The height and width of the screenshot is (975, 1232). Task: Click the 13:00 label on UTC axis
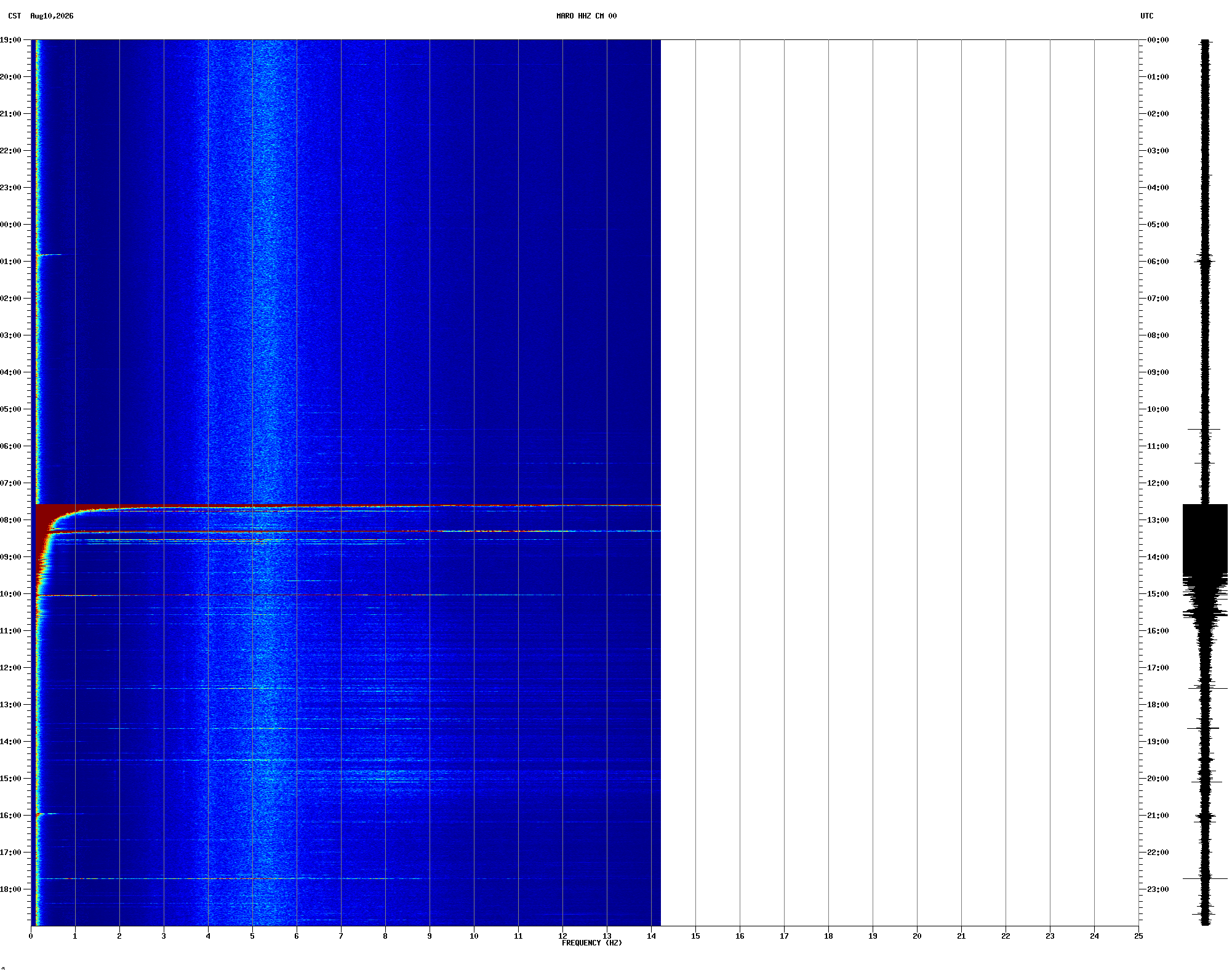pos(1158,520)
